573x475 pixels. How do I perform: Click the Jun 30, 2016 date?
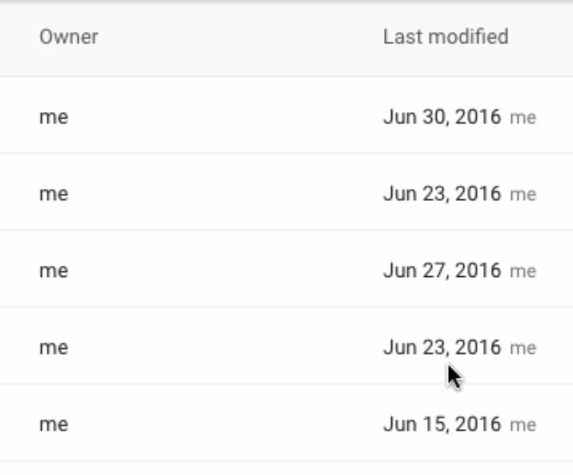[x=442, y=117]
